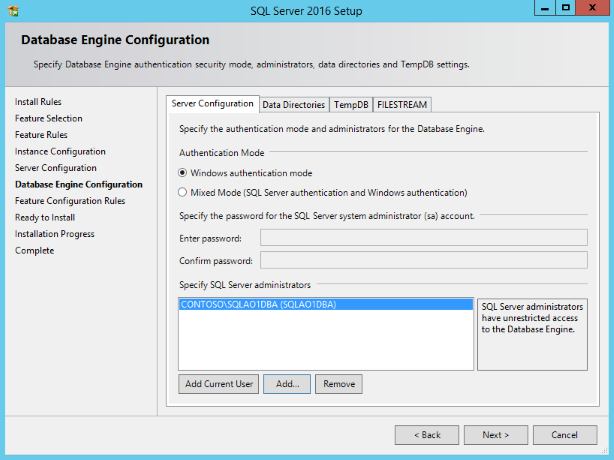
Task: Click Server Configuration step in sidebar
Action: 56,168
